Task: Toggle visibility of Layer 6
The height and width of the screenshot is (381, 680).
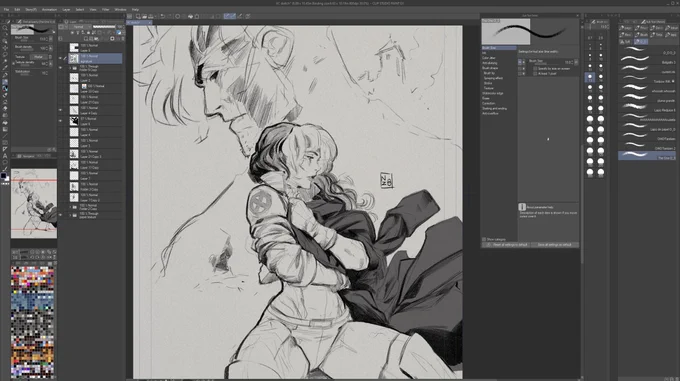Action: tap(60, 121)
